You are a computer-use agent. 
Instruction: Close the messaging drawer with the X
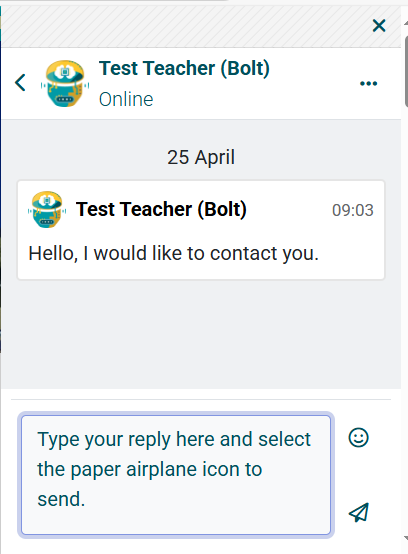pyautogui.click(x=379, y=25)
